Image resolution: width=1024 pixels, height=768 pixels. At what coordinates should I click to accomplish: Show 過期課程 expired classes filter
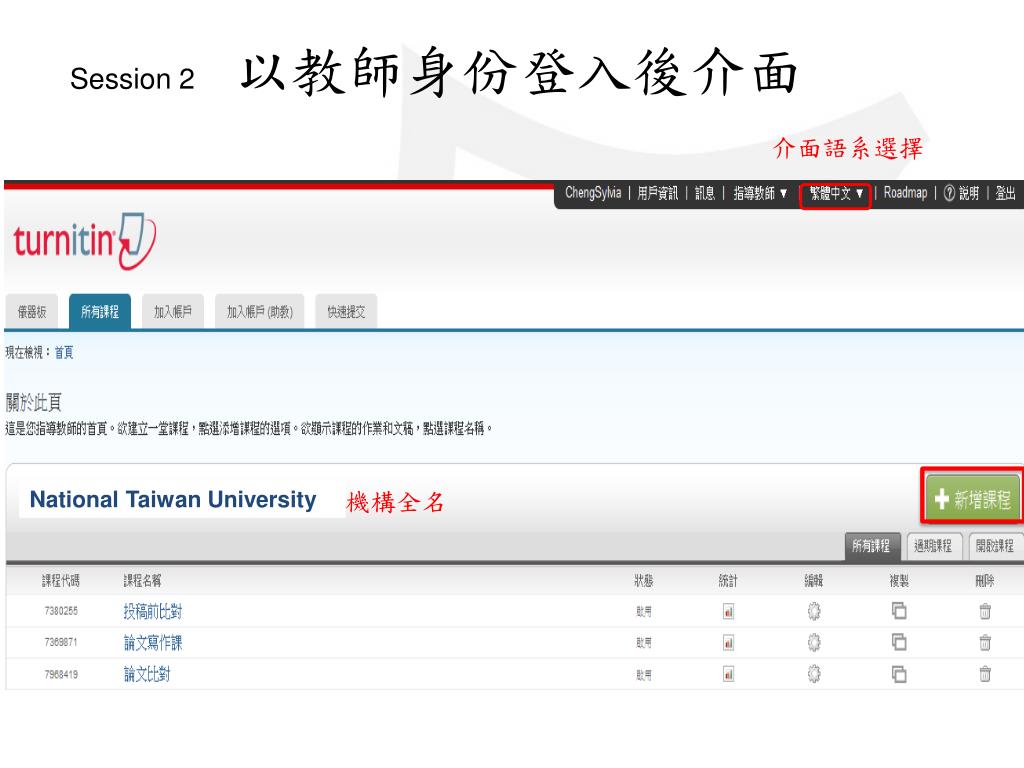click(933, 546)
